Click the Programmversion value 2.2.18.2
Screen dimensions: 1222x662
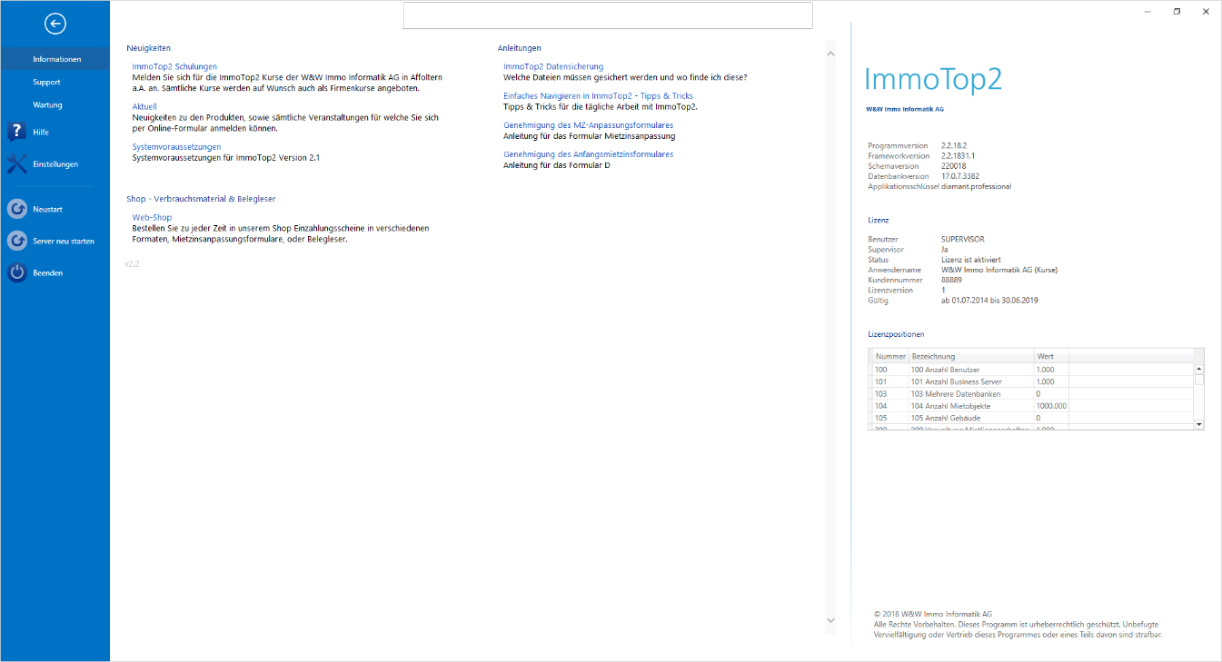click(x=956, y=146)
